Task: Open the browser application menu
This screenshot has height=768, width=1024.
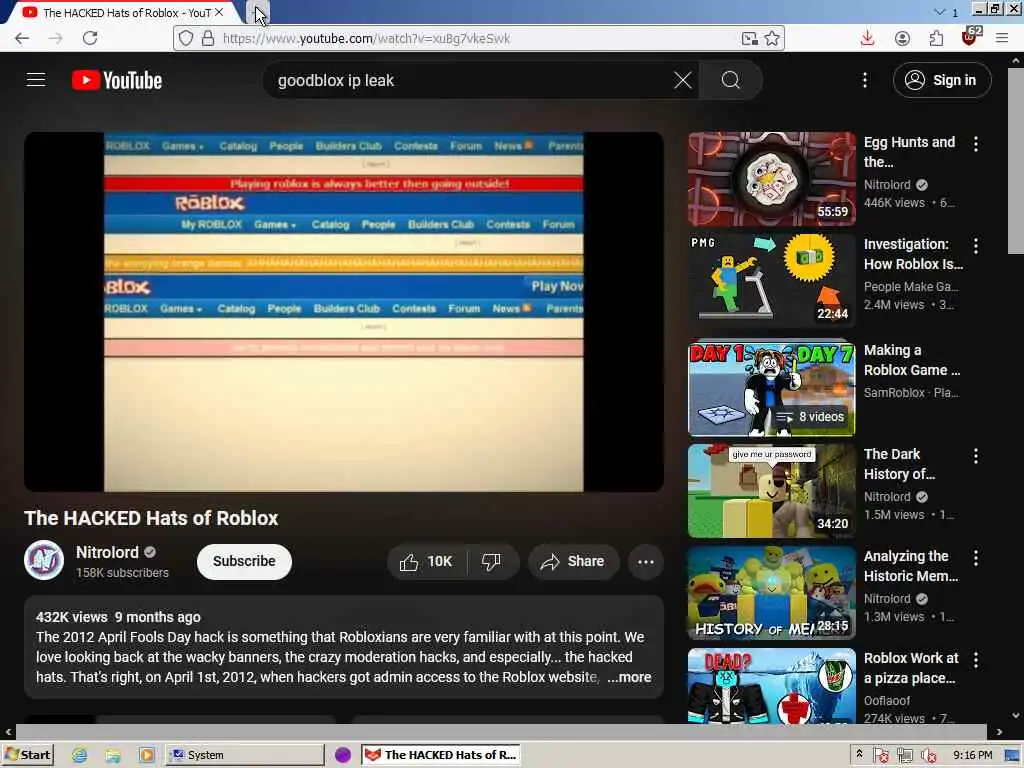Action: coord(1002,38)
